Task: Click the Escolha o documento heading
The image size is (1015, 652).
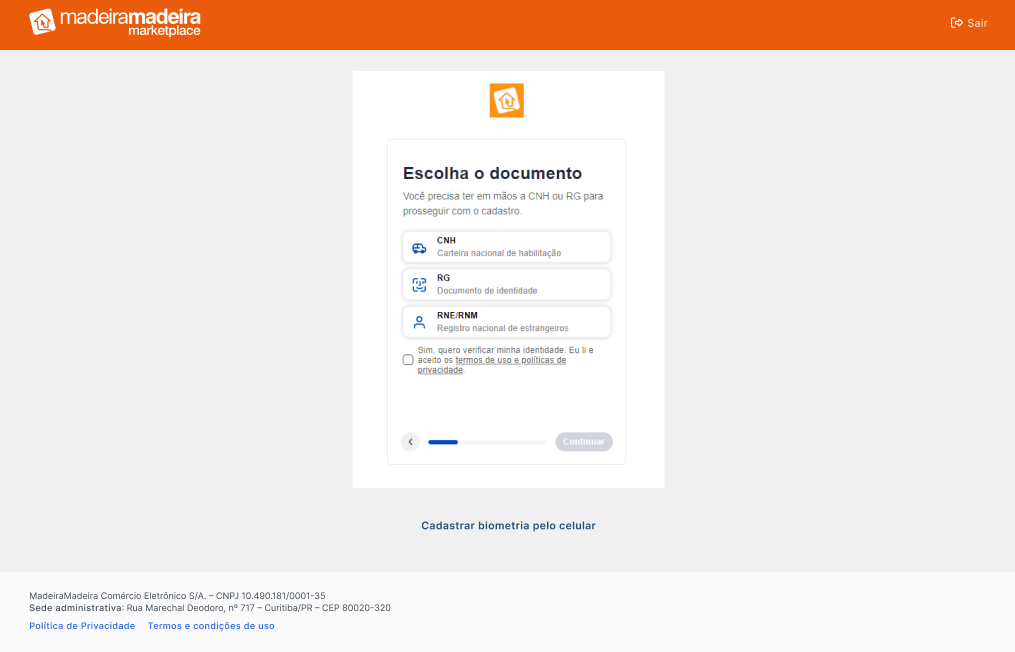Action: 492,174
